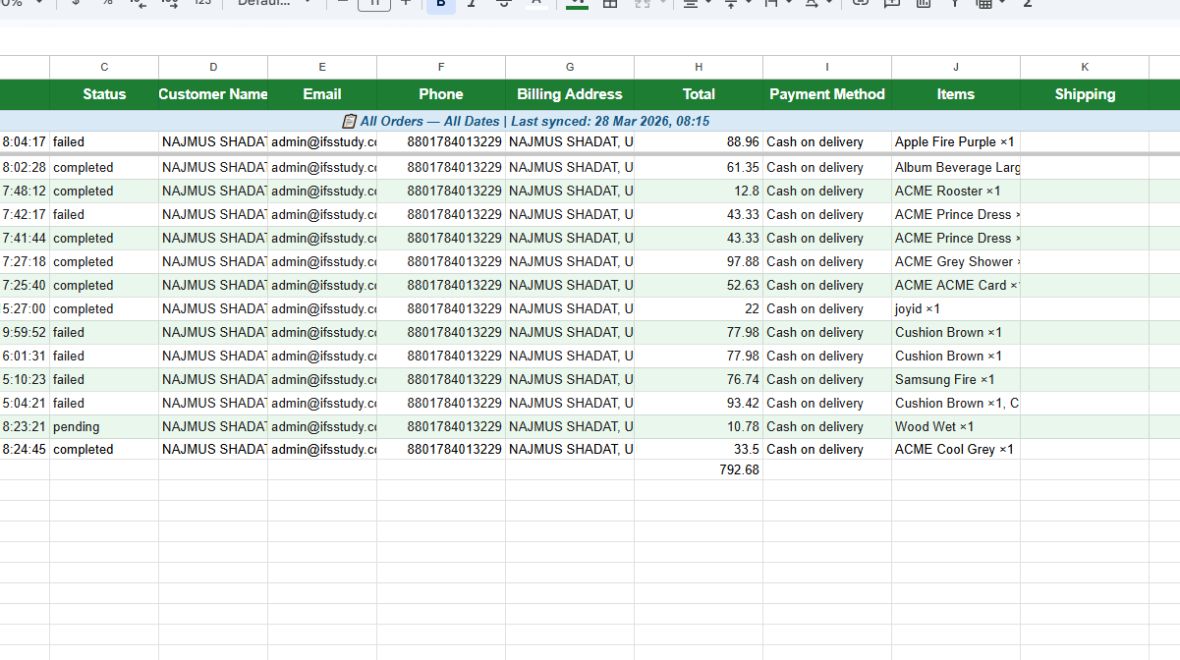This screenshot has height=660, width=1180.
Task: Select the status cell in the 8:04:17 row
Action: 104,141
